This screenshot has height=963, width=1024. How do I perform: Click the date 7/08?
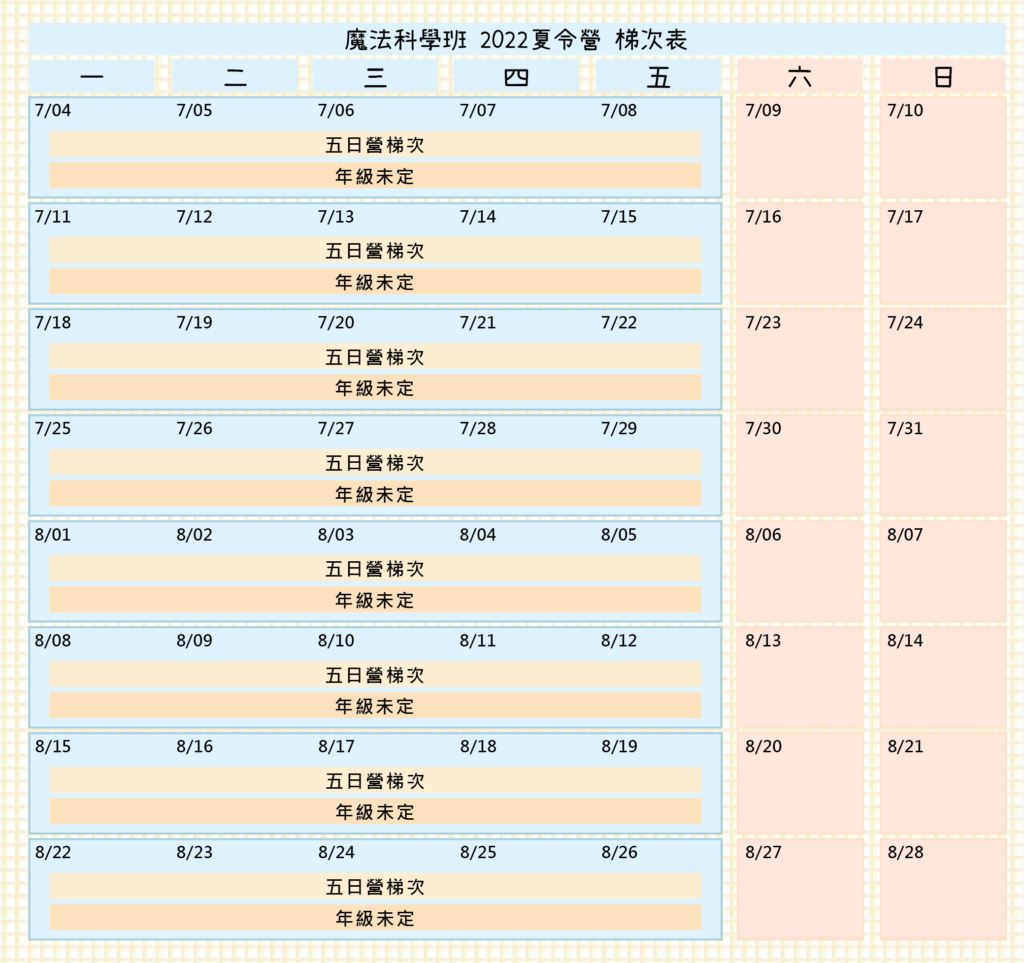tap(619, 110)
